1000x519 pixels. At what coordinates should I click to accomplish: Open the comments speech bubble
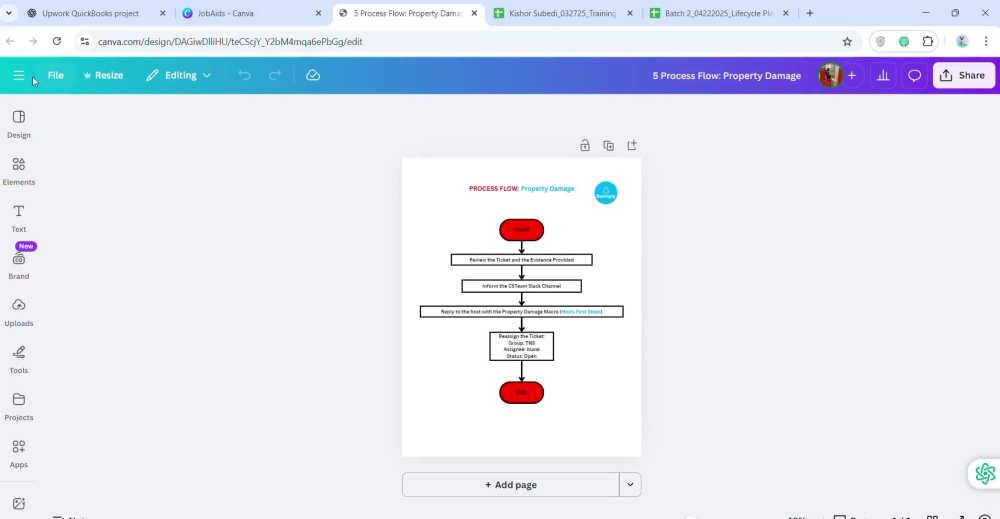(915, 75)
